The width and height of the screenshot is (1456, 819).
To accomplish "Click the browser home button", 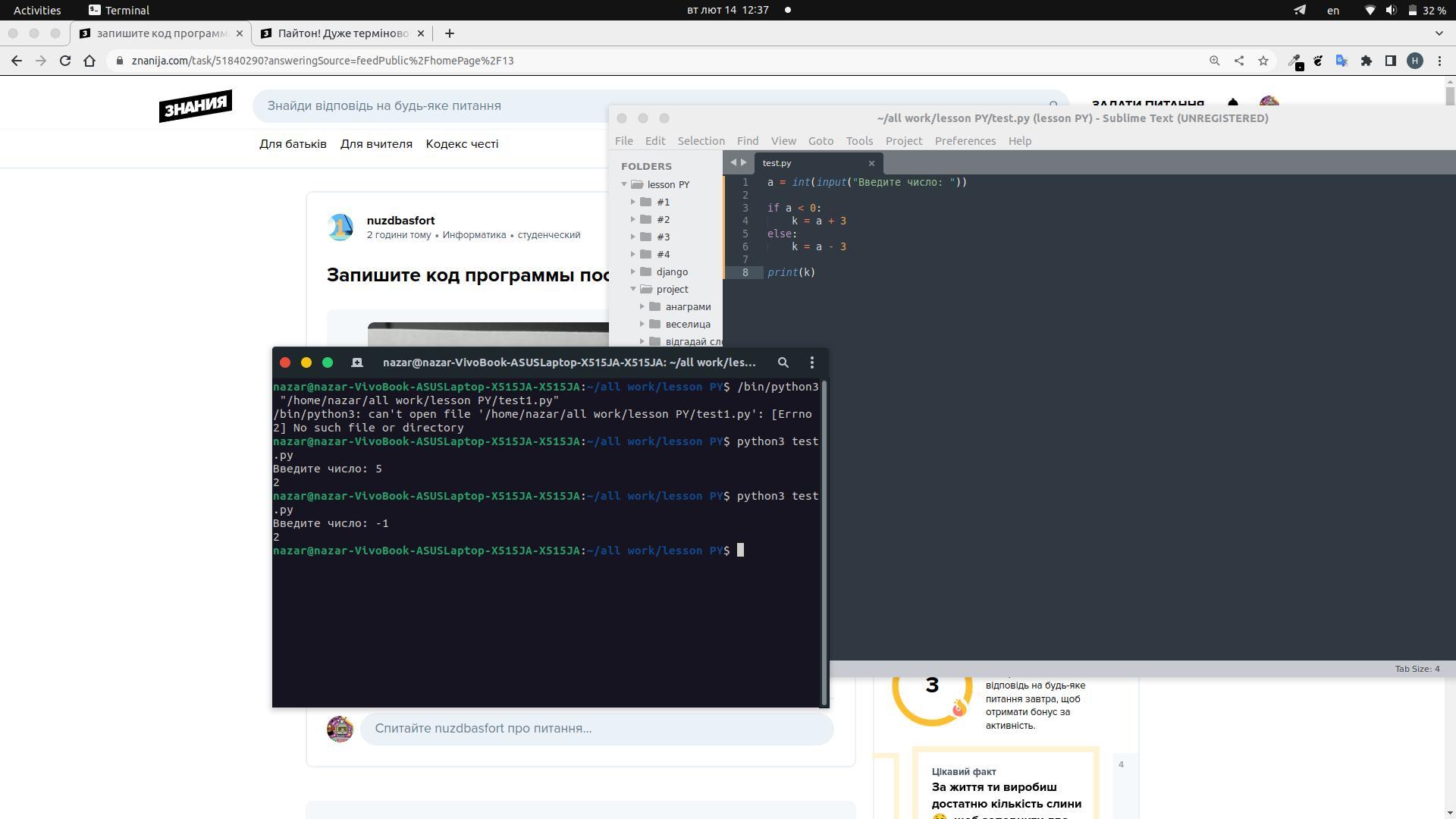I will (x=89, y=61).
